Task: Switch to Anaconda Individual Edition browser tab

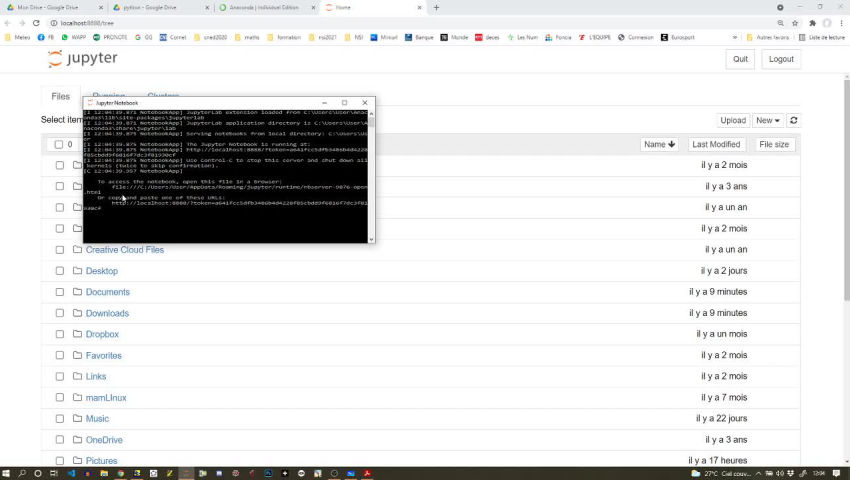Action: coord(265,7)
